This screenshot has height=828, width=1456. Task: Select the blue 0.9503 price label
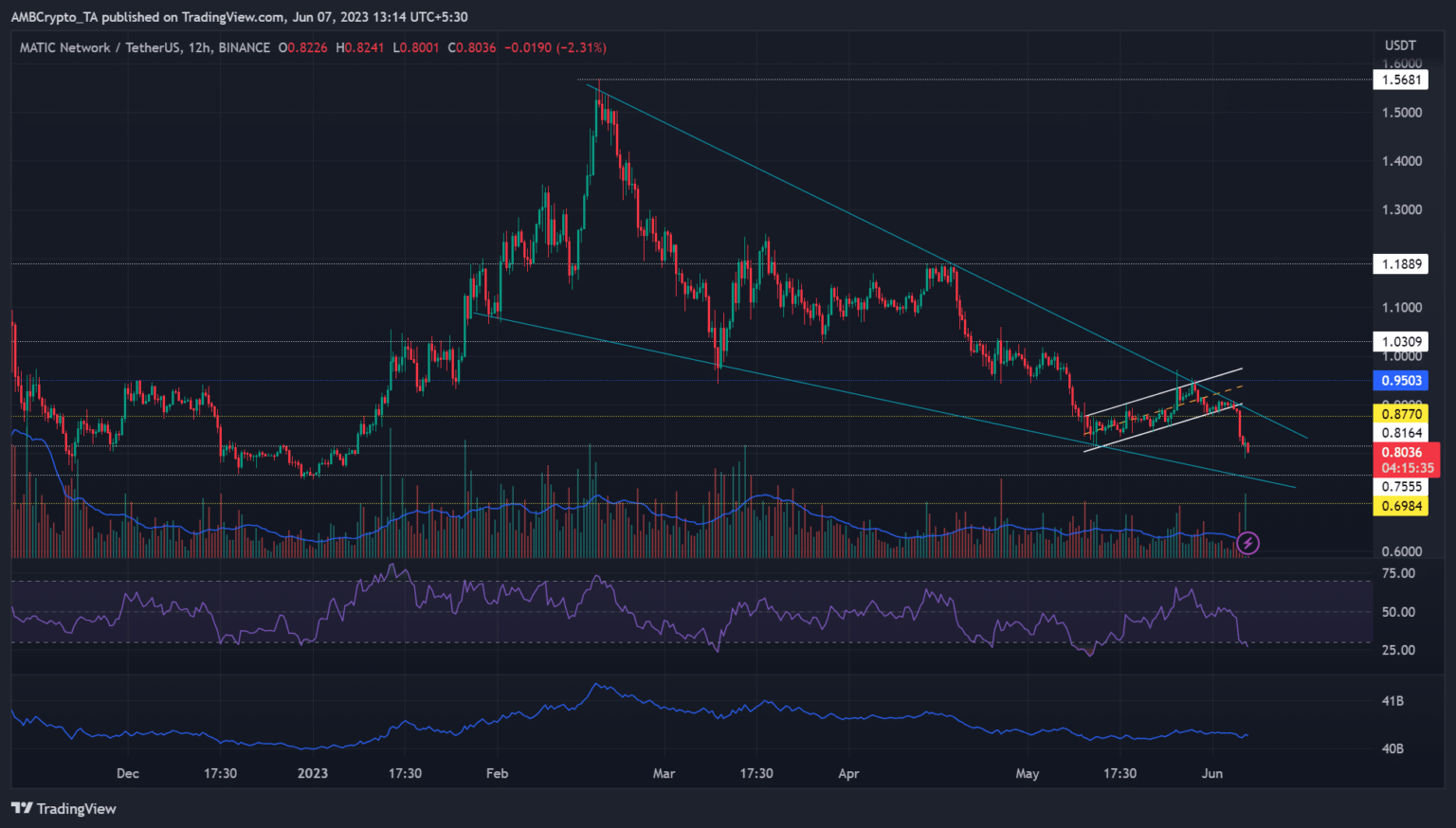1401,380
